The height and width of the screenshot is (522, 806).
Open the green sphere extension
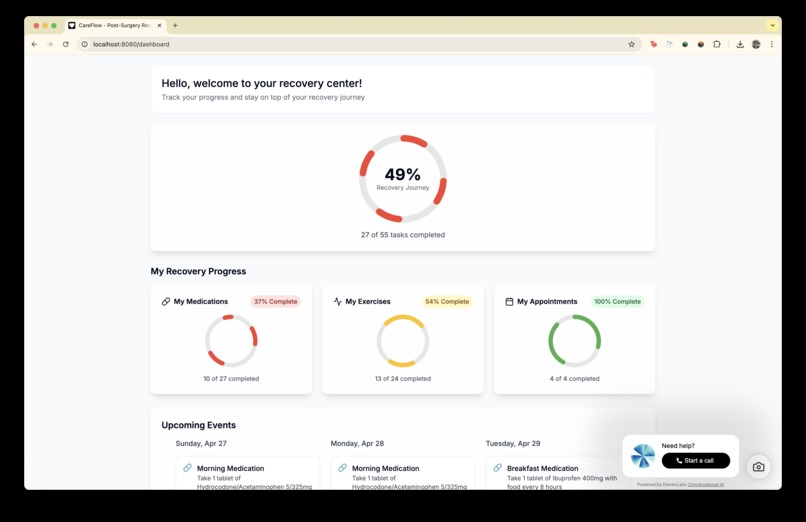click(x=685, y=44)
